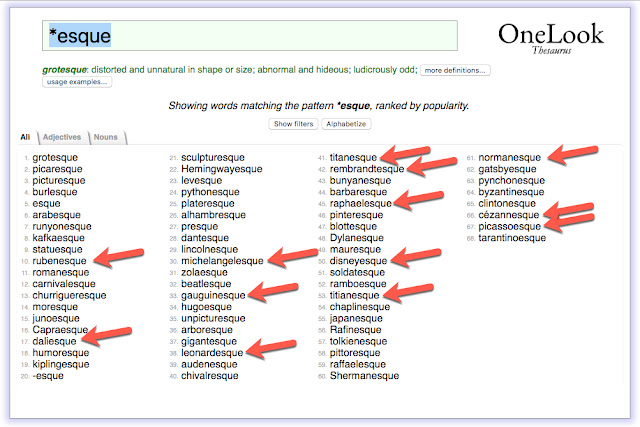Click the word tarantinoesque
The image size is (640, 427).
(512, 238)
